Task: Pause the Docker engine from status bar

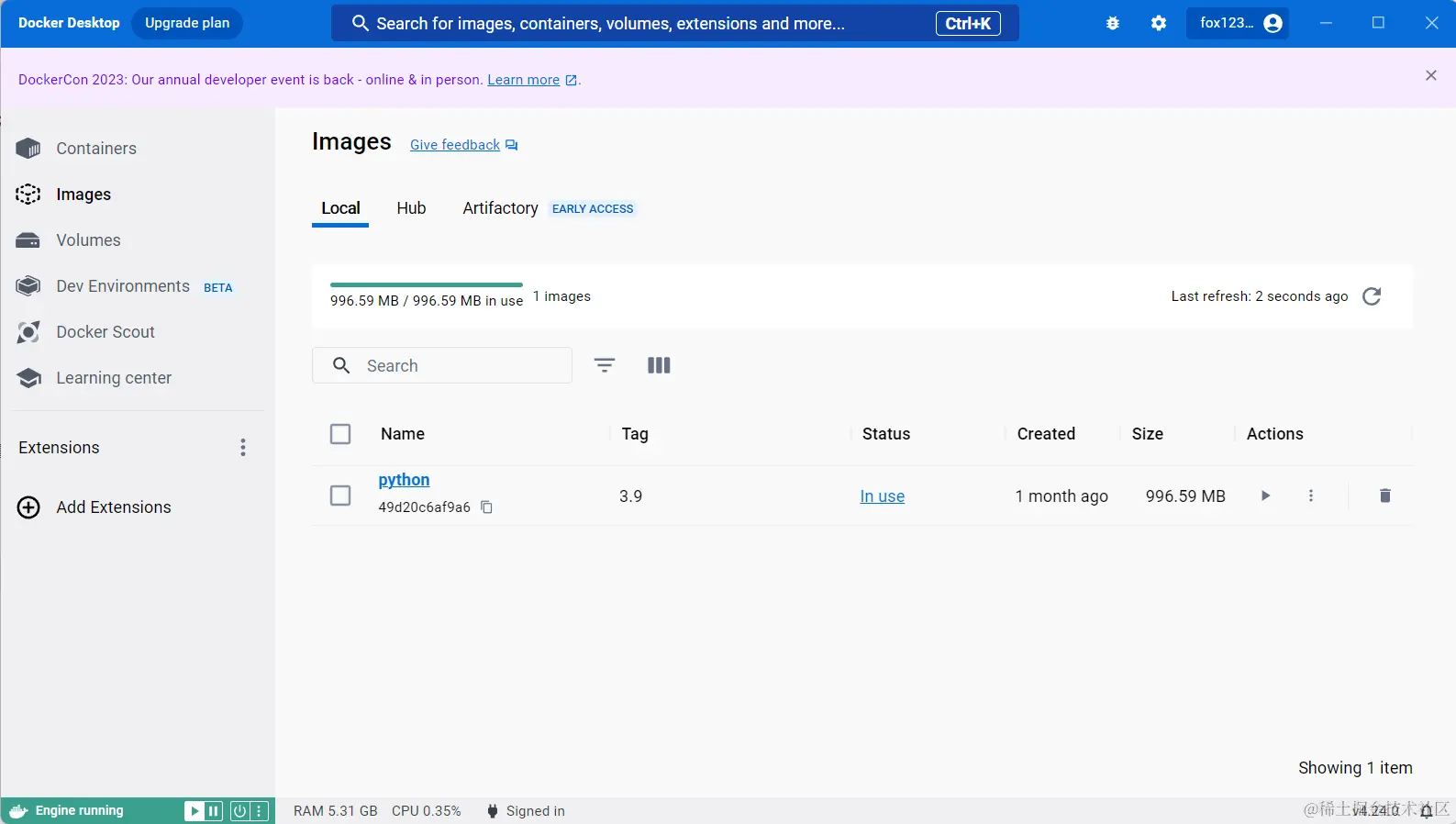Action: [x=214, y=811]
